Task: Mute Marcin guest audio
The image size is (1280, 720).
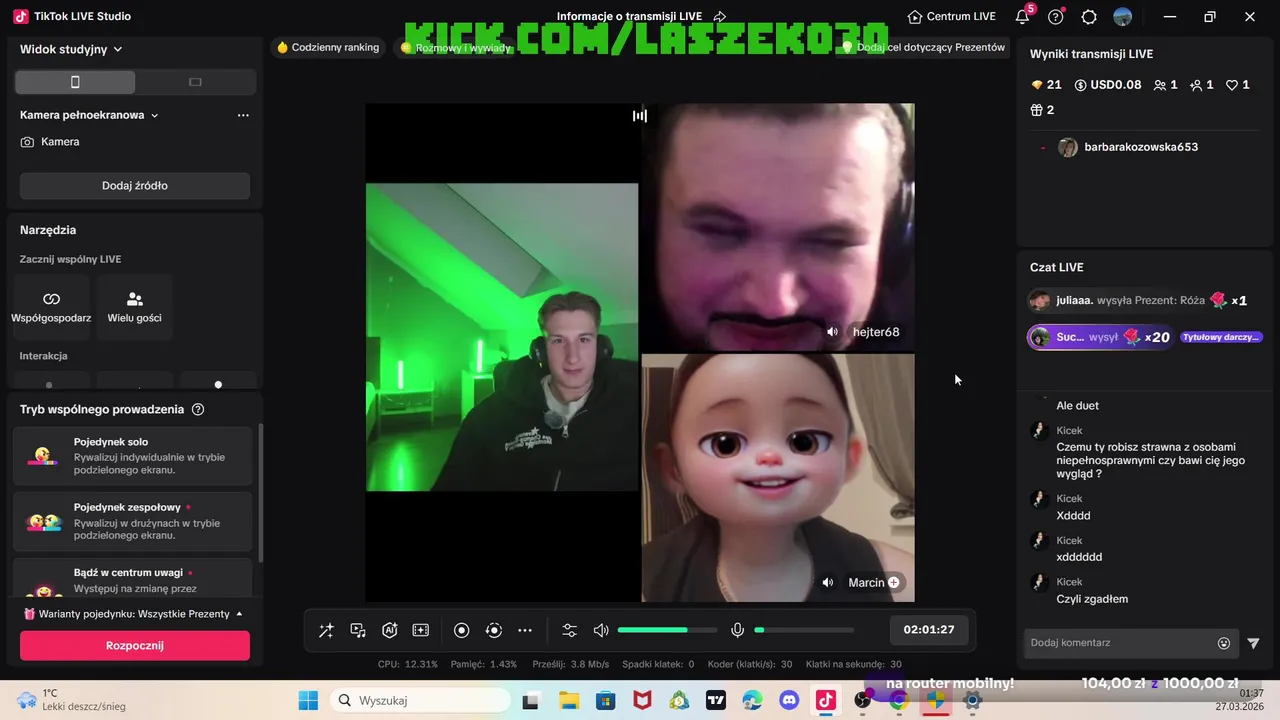Action: click(x=828, y=582)
